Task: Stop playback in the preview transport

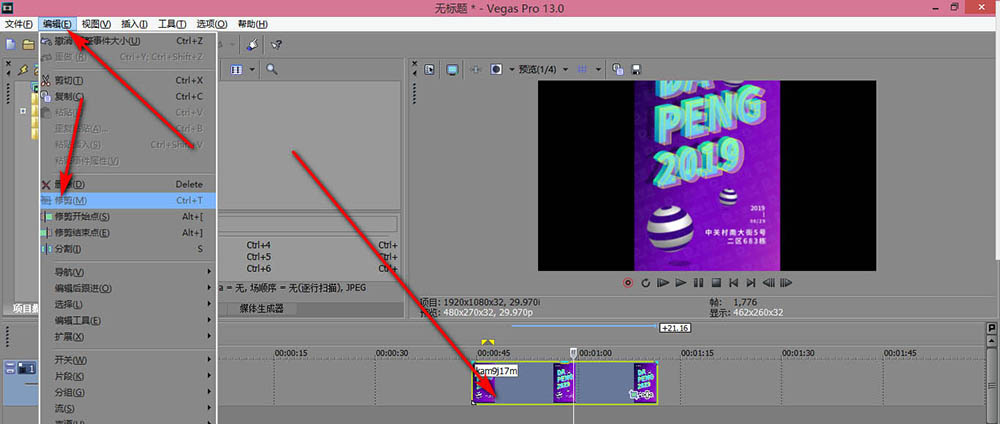Action: [716, 282]
